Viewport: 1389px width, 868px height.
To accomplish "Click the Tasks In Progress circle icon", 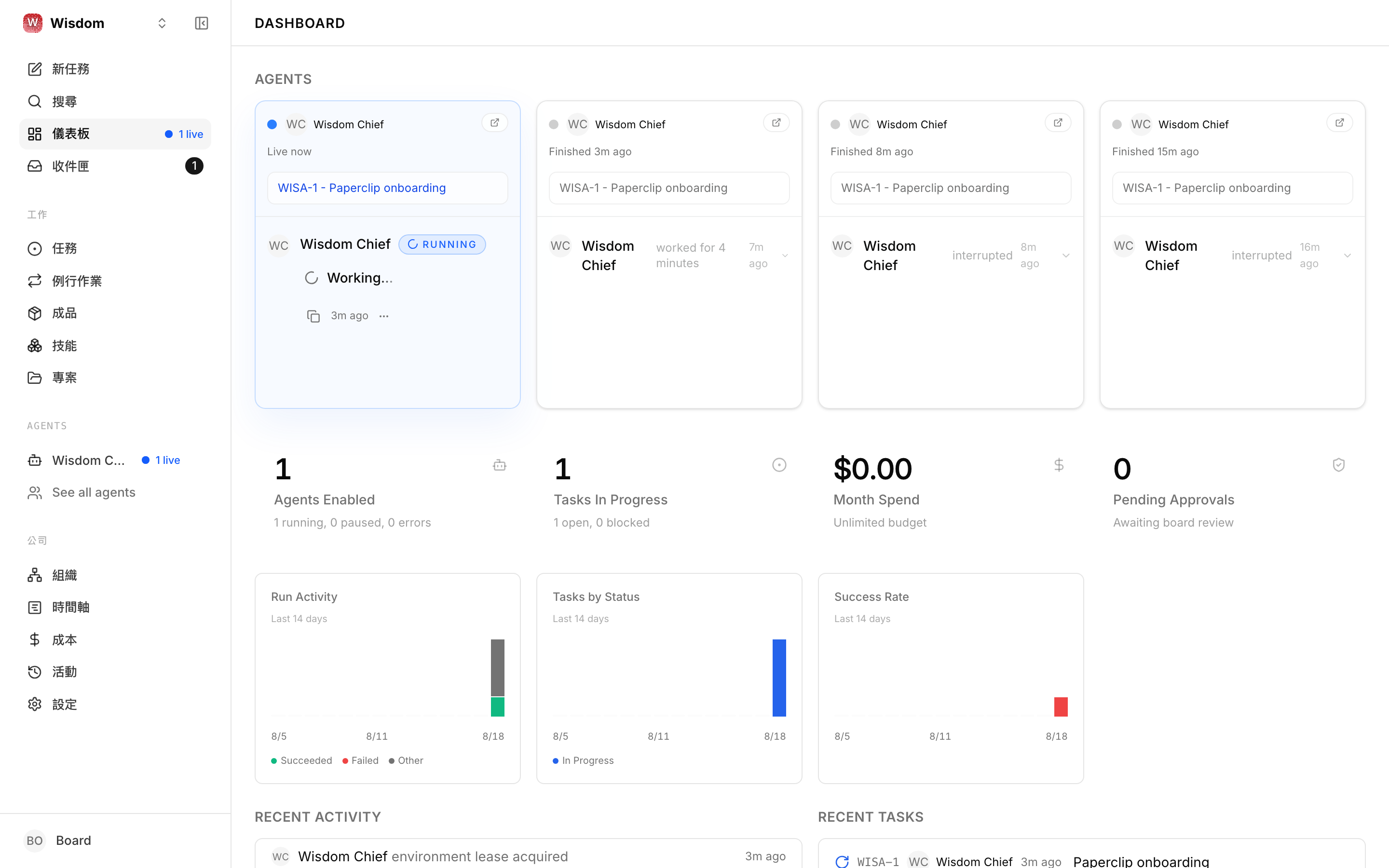I will [x=779, y=465].
